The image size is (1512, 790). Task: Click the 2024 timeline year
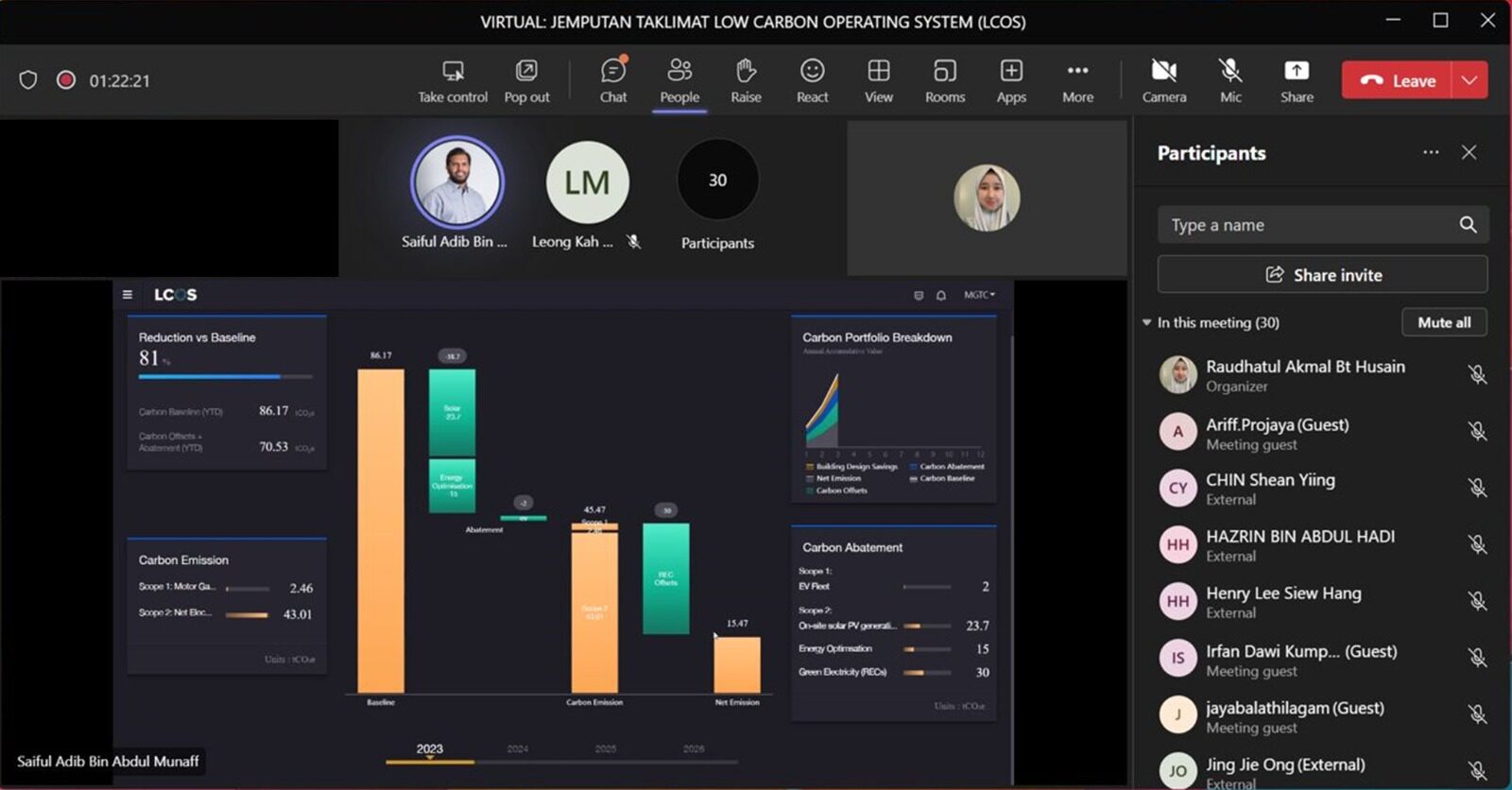518,748
